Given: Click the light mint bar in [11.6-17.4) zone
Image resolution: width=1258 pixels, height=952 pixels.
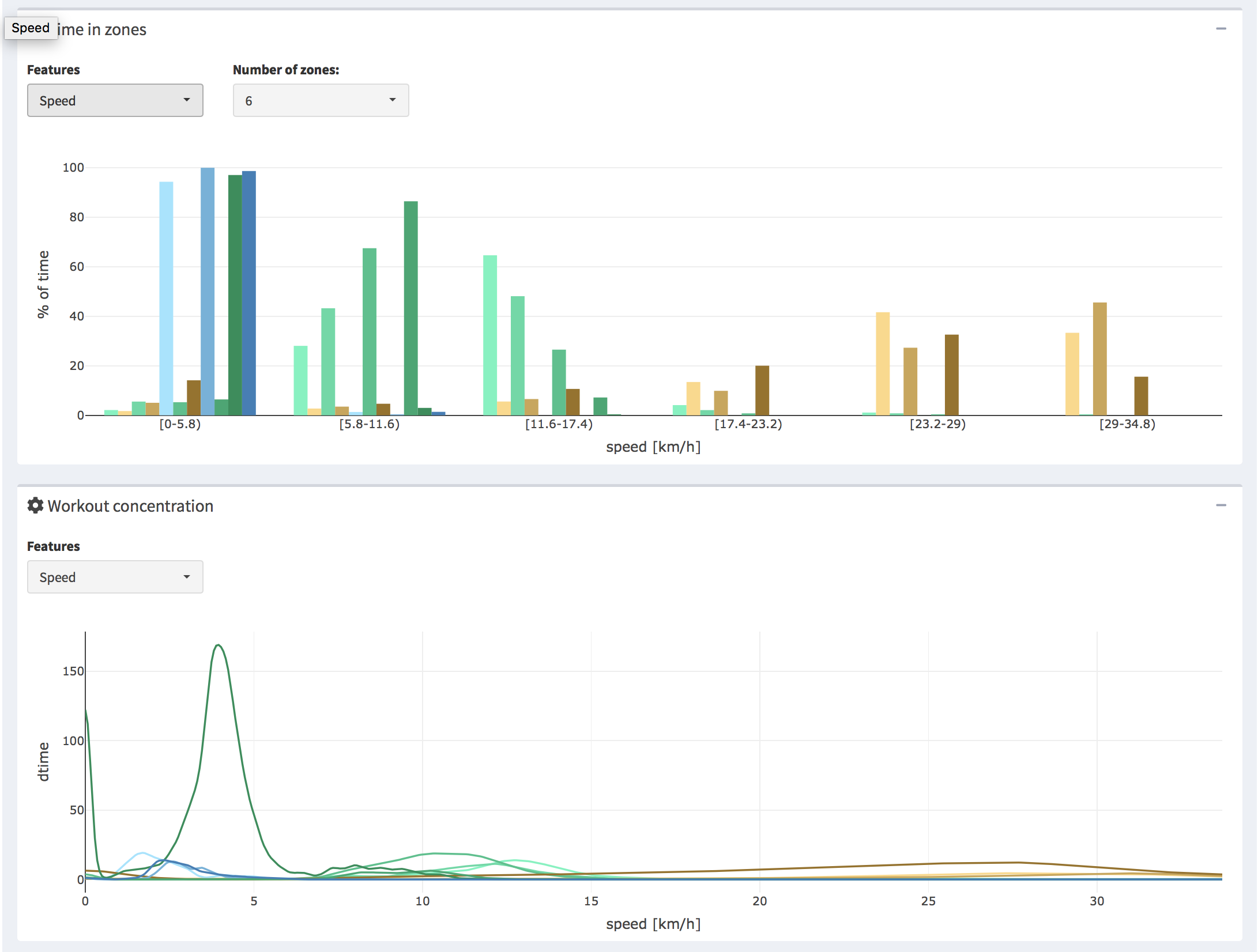Looking at the screenshot, I should 489,335.
